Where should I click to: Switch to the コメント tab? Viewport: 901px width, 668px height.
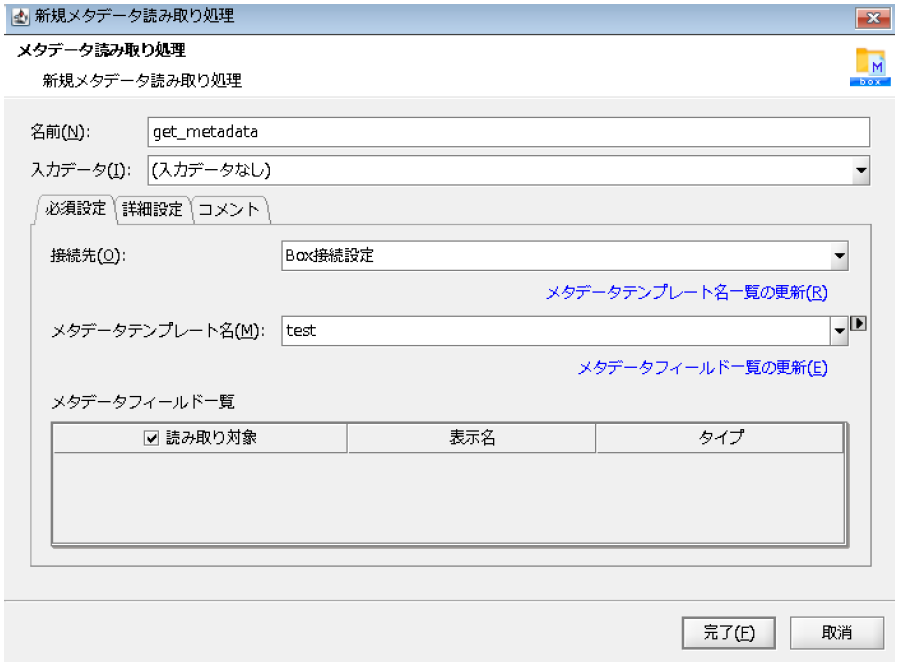[x=230, y=211]
